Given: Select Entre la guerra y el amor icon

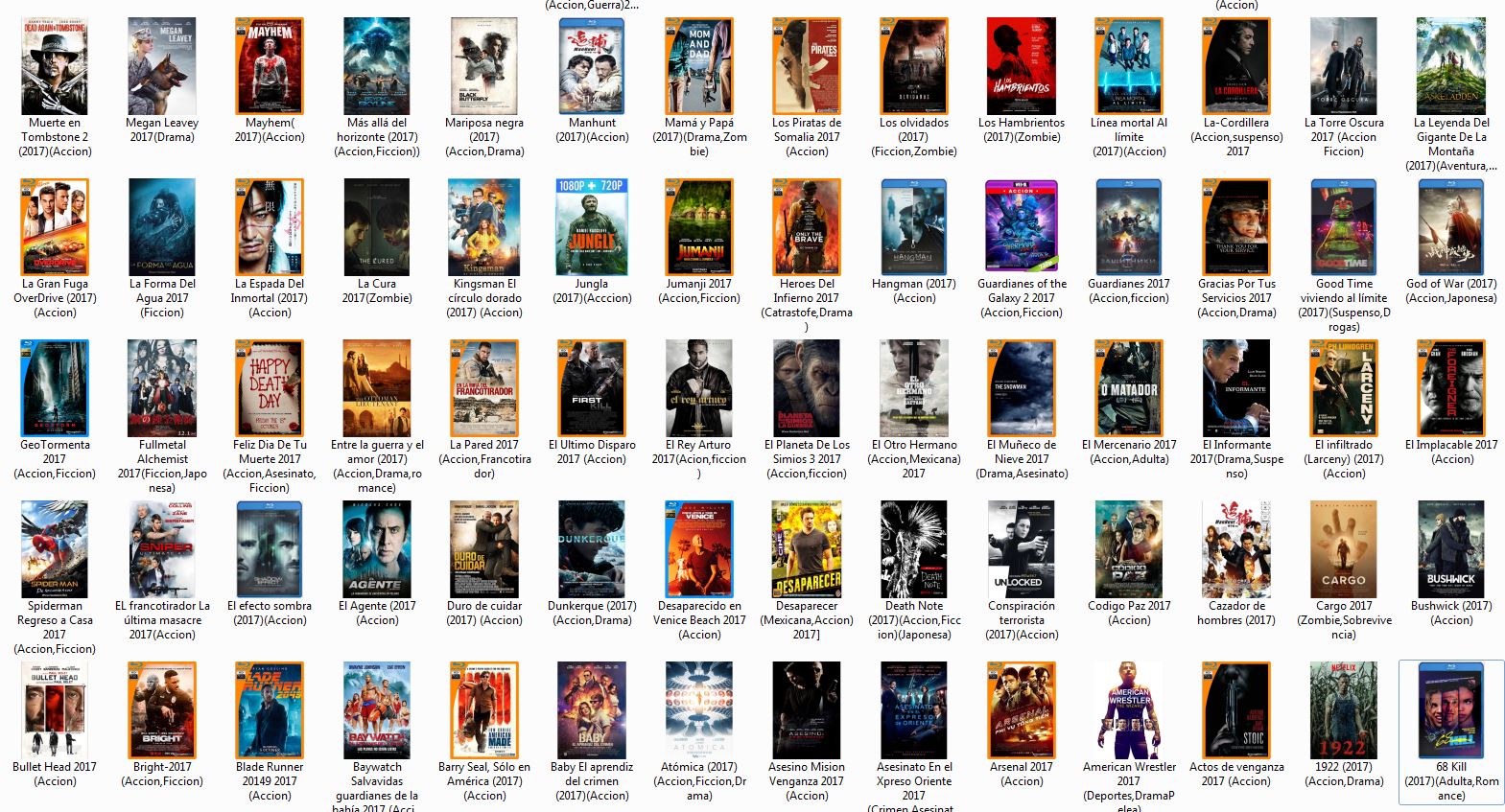Looking at the screenshot, I should 377,388.
